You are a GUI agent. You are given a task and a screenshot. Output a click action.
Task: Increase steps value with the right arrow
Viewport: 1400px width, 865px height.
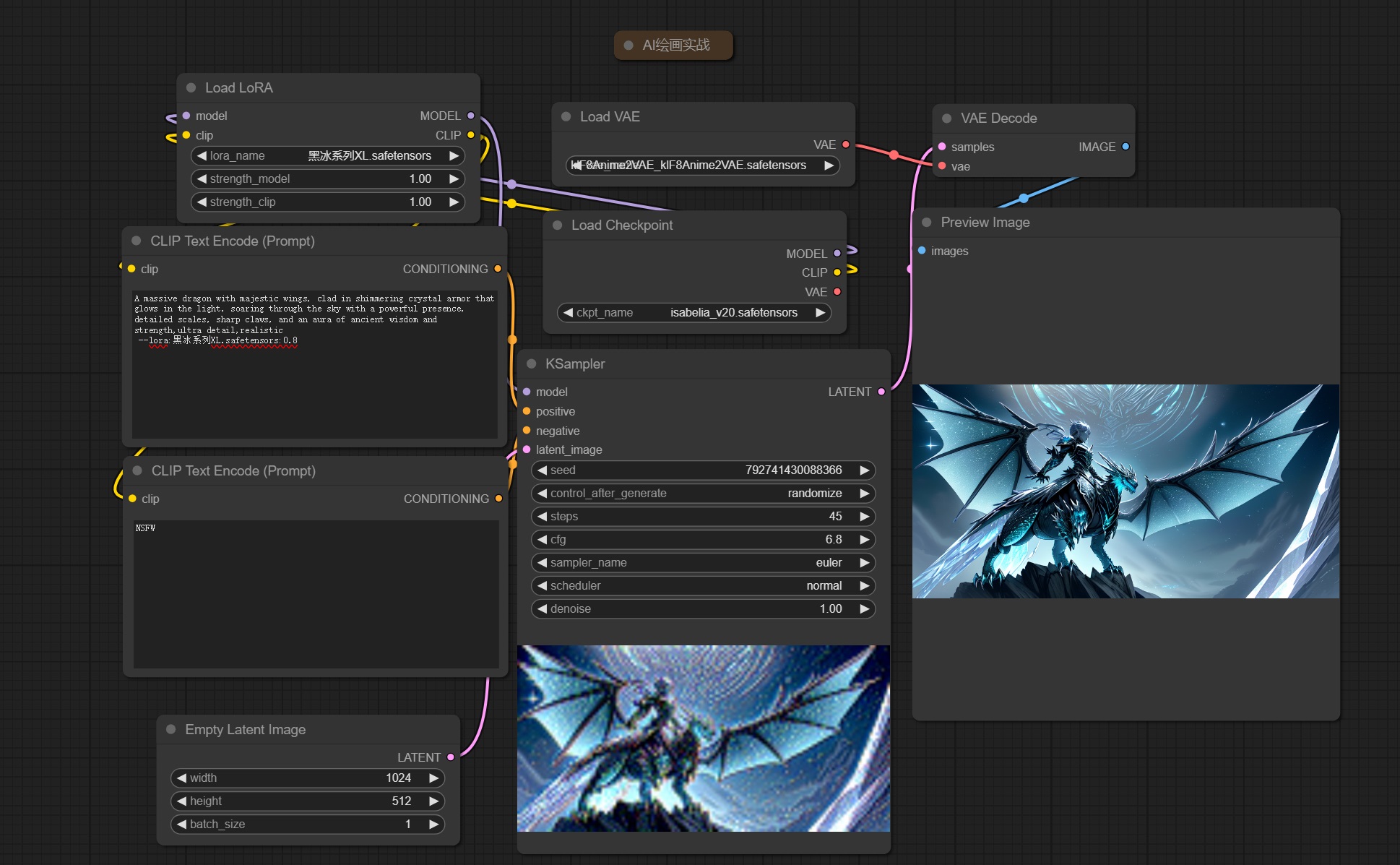tap(864, 517)
